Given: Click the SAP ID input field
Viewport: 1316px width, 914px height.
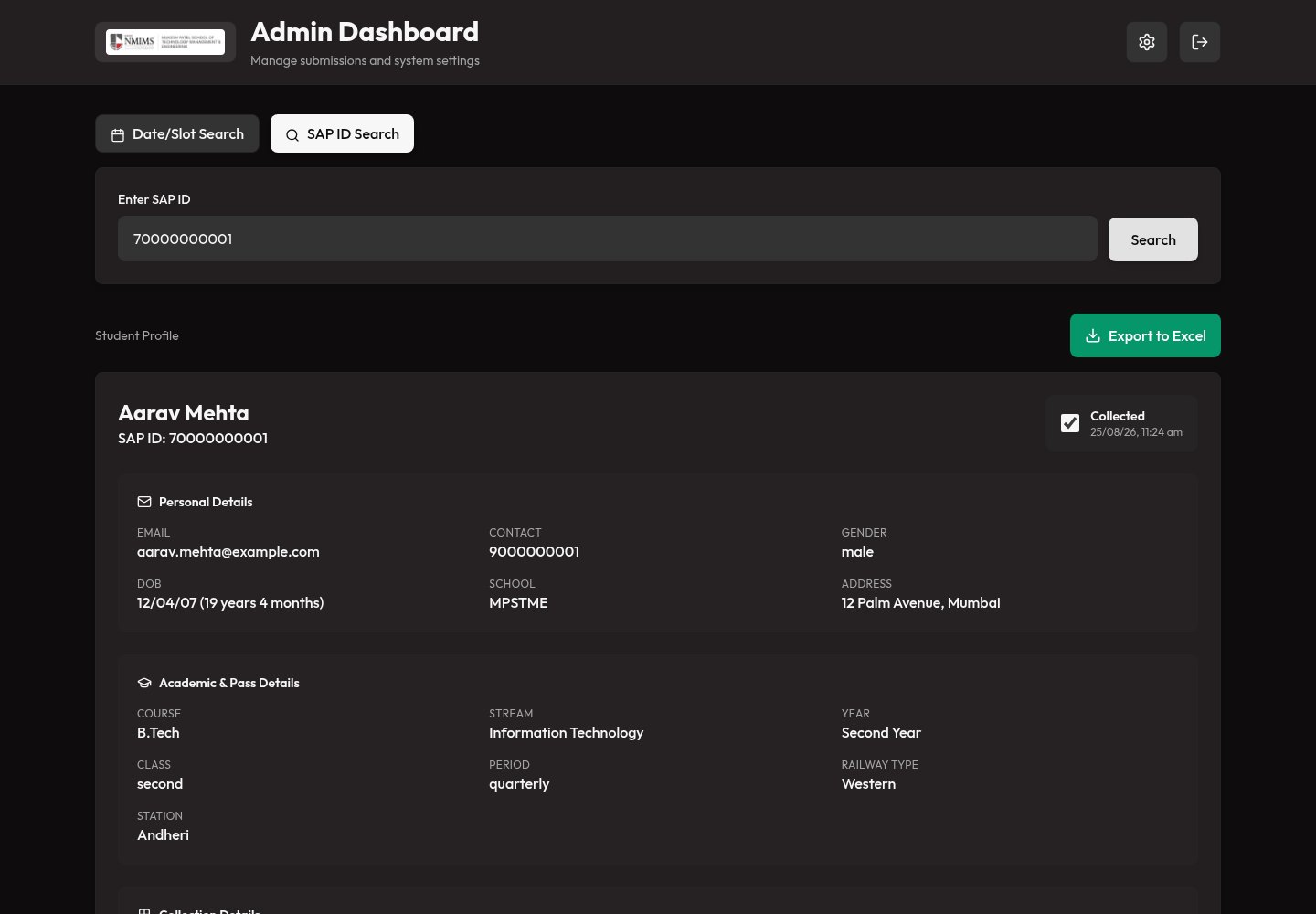Looking at the screenshot, I should (x=607, y=239).
